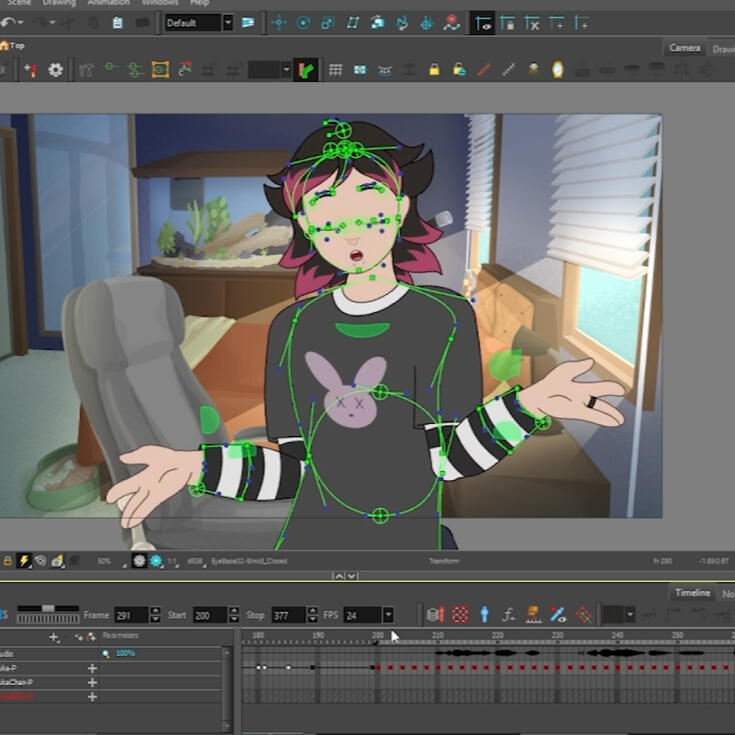Click the yellow padlock Lock icon
The height and width of the screenshot is (735, 735).
pyautogui.click(x=434, y=70)
